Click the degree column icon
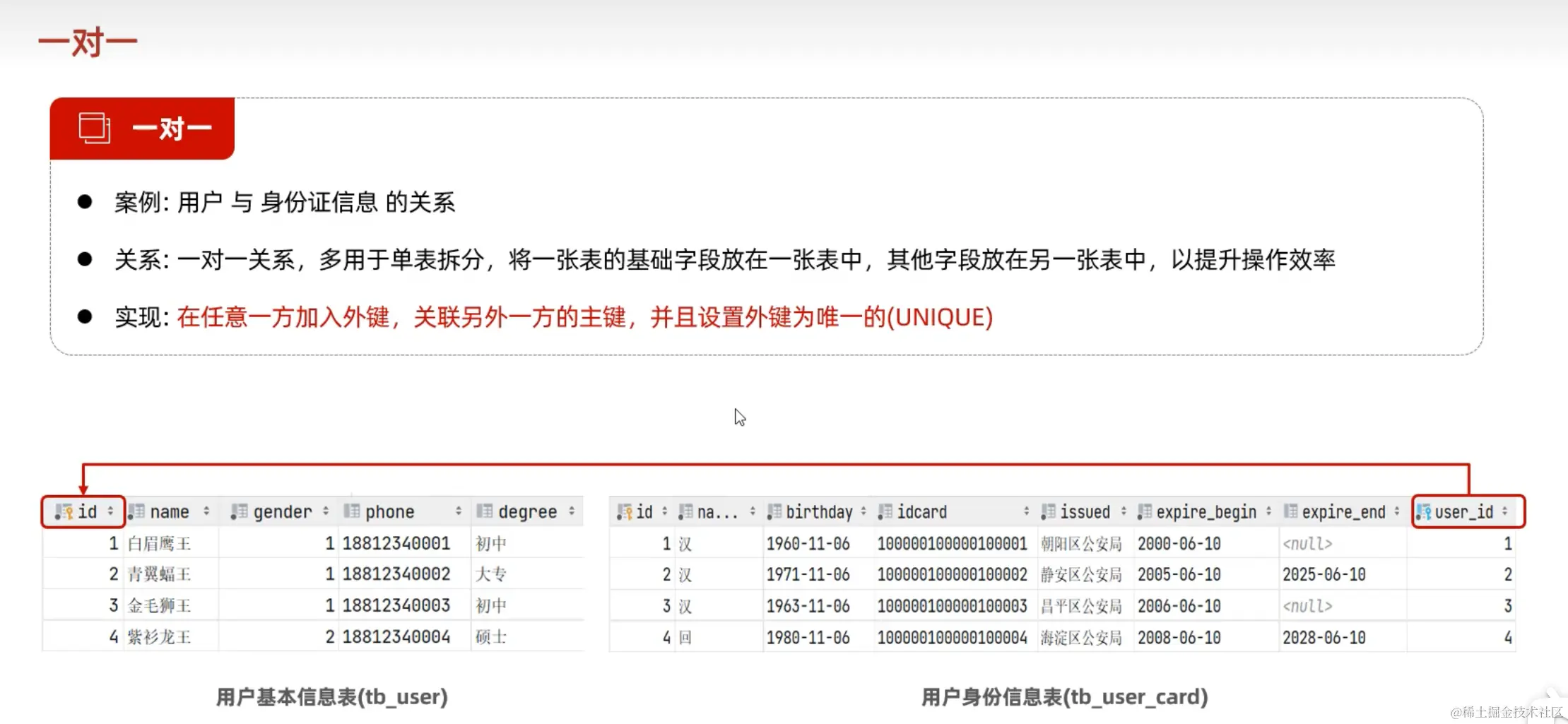 point(484,511)
